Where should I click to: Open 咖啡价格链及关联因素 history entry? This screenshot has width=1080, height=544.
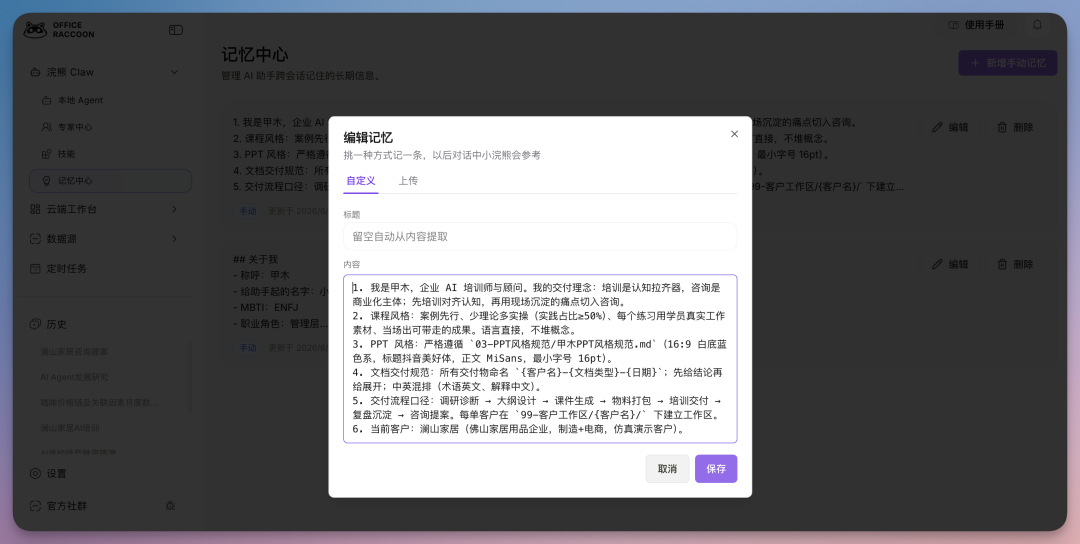click(98, 403)
